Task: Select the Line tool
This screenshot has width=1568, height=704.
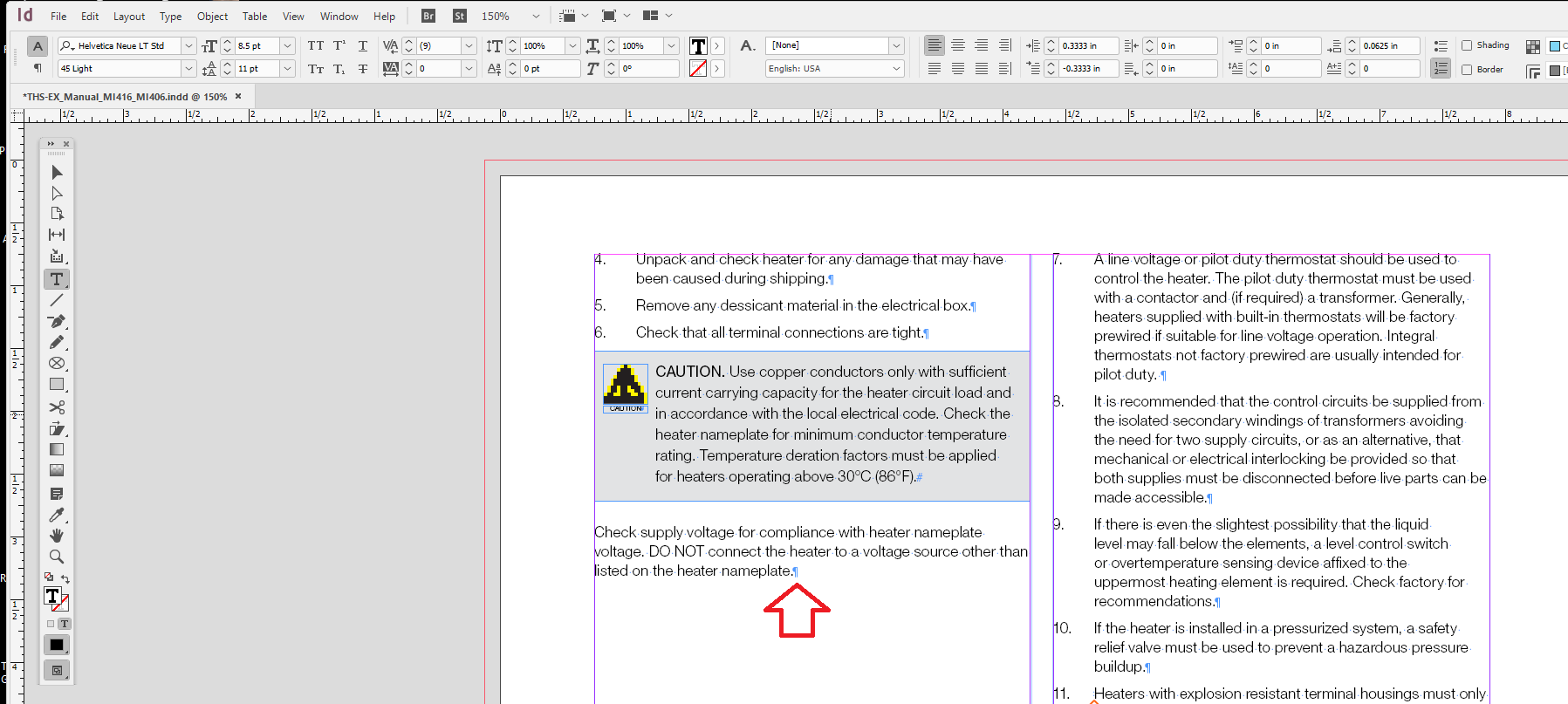Action: coord(57,300)
